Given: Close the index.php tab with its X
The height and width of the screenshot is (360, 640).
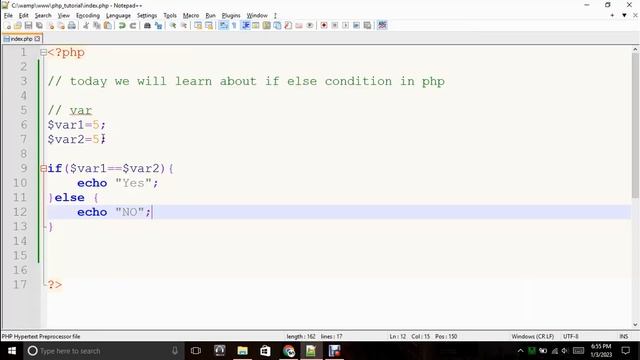Looking at the screenshot, I should pos(37,39).
